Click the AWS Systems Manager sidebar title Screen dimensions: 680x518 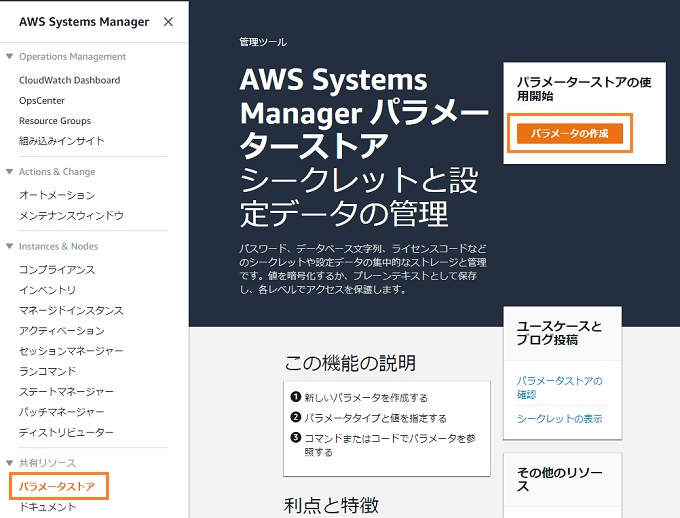[x=84, y=22]
